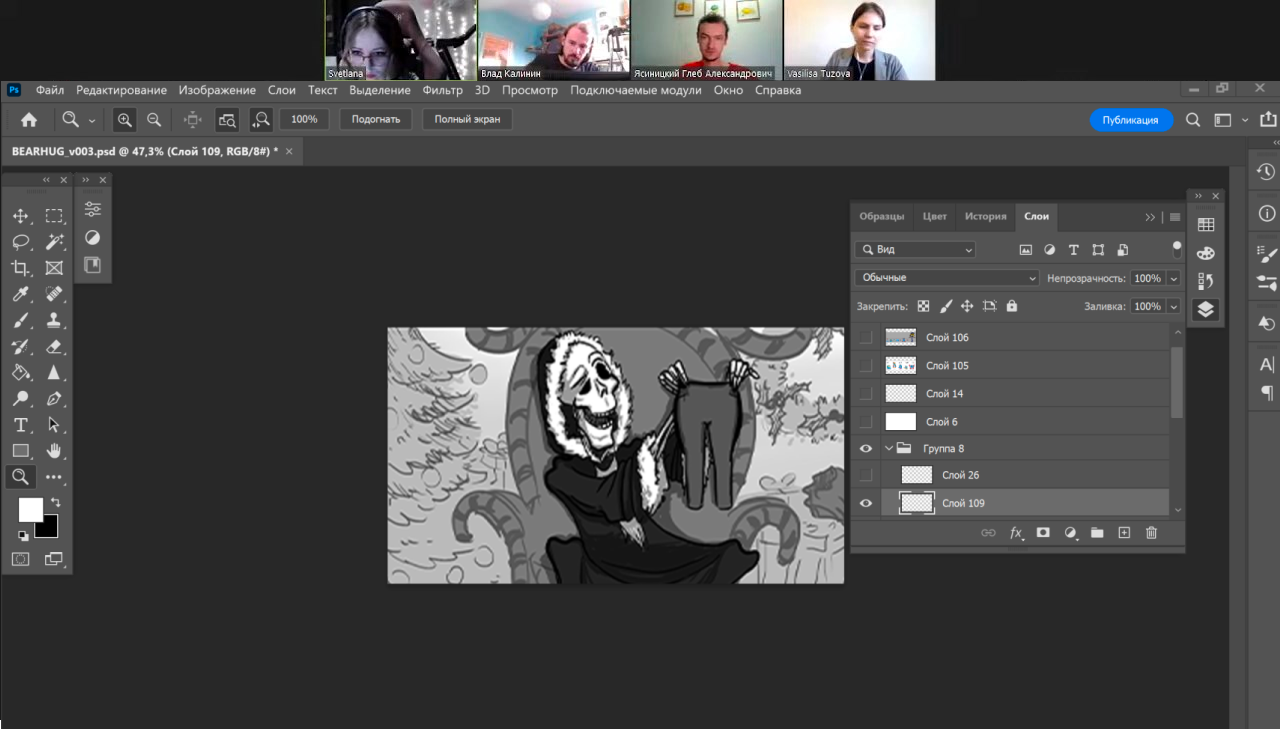Image resolution: width=1280 pixels, height=729 pixels.
Task: Choose Zoom In mode in options bar
Action: tap(124, 119)
